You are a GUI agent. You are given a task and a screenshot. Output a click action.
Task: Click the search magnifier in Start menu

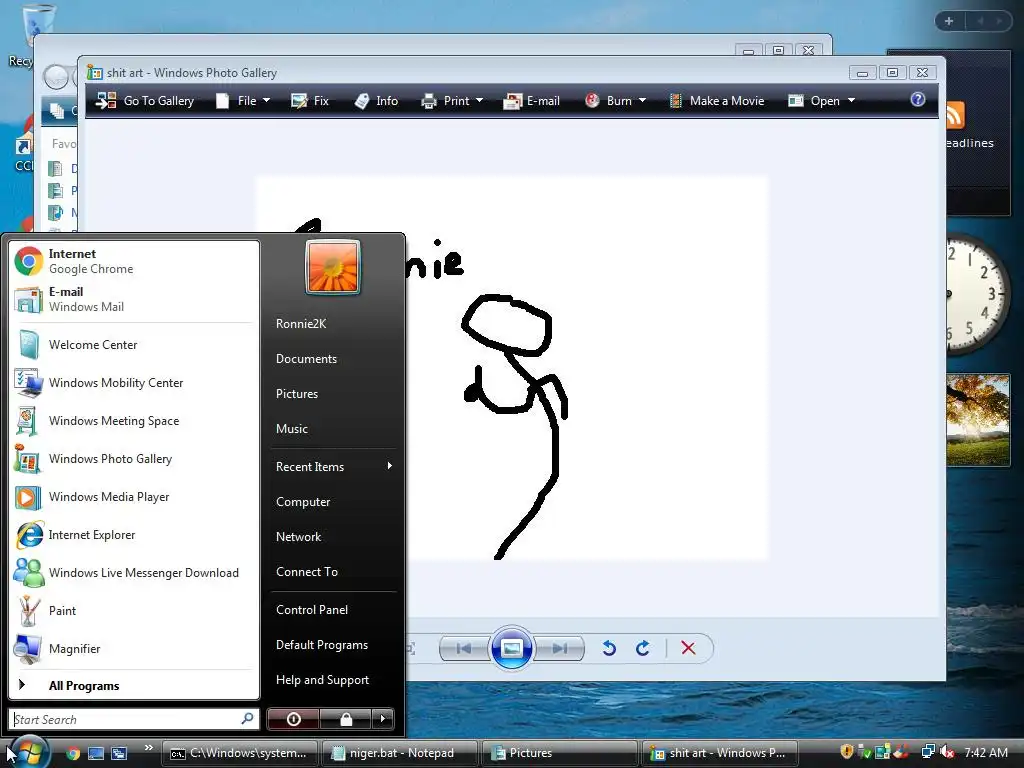click(247, 718)
